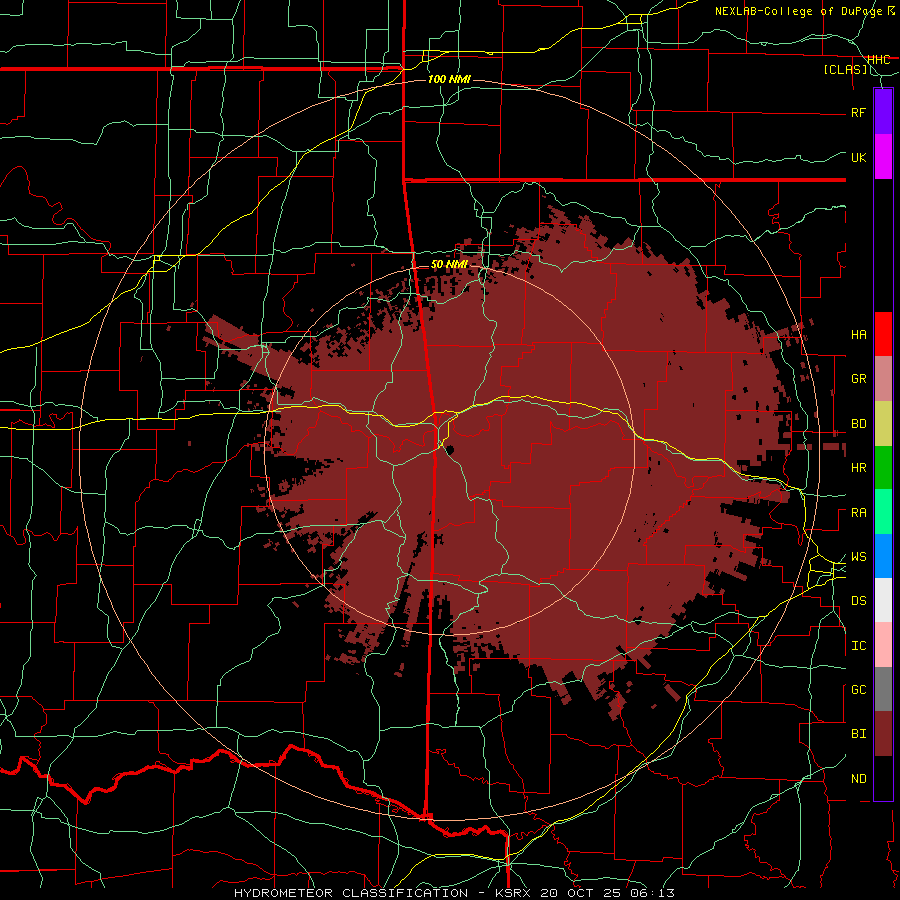This screenshot has width=900, height=900.
Task: Click the 100 NMI range ring label
Action: [x=449, y=79]
